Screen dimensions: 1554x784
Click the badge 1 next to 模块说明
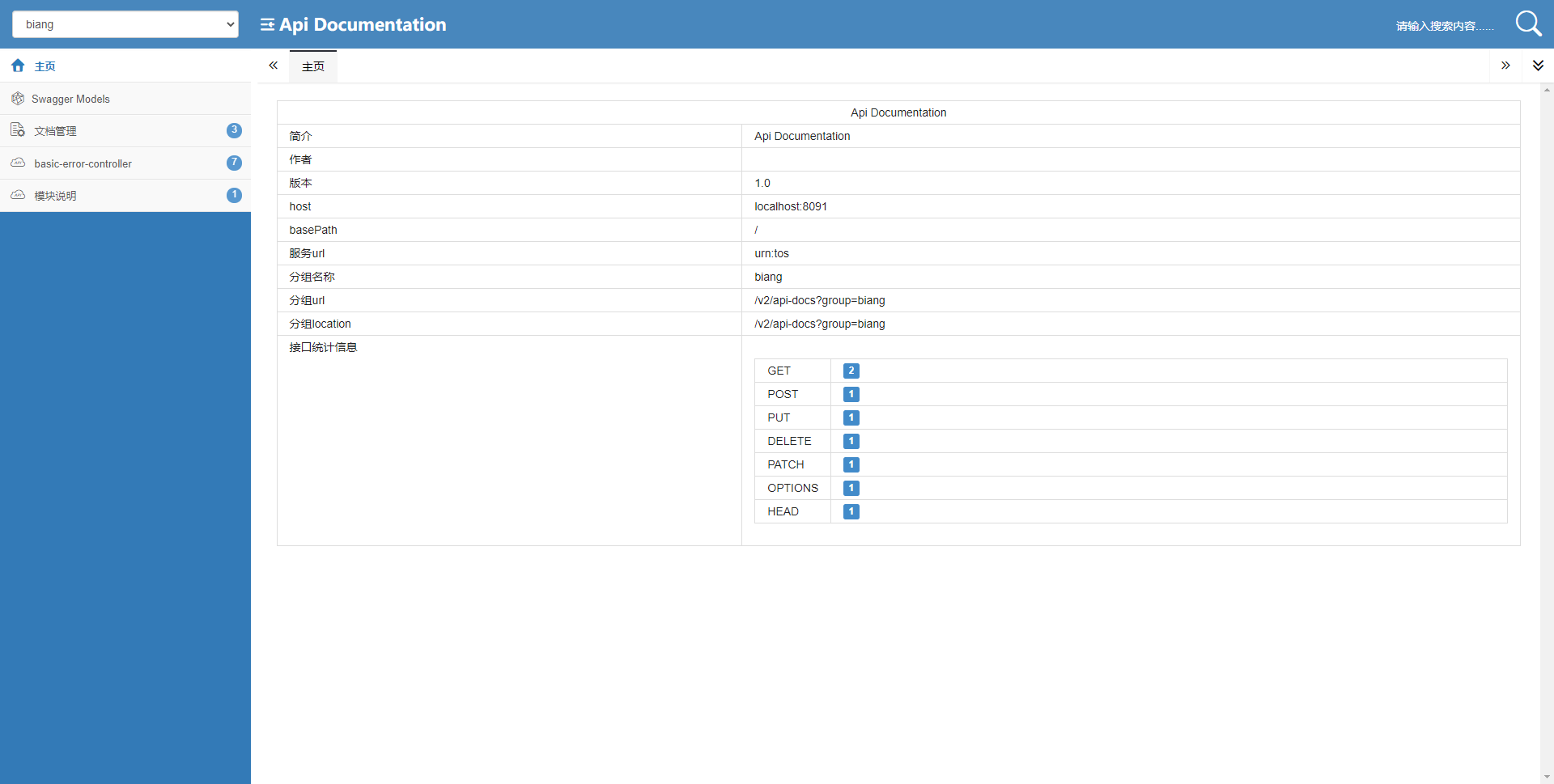(x=234, y=195)
